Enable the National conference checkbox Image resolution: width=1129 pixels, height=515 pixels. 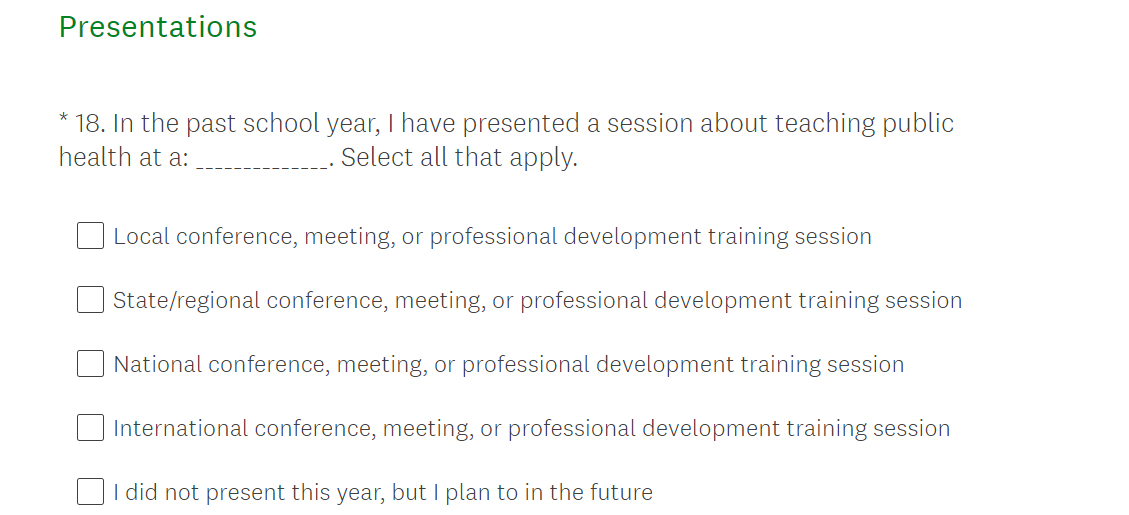pyautogui.click(x=91, y=364)
